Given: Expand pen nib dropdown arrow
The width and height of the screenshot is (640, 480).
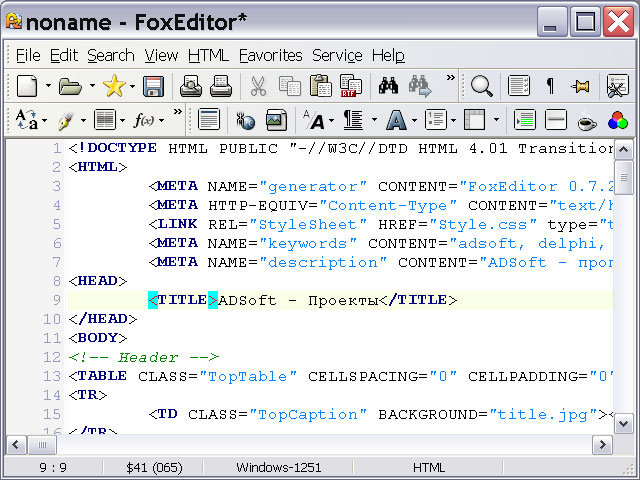Looking at the screenshot, I should tap(83, 120).
